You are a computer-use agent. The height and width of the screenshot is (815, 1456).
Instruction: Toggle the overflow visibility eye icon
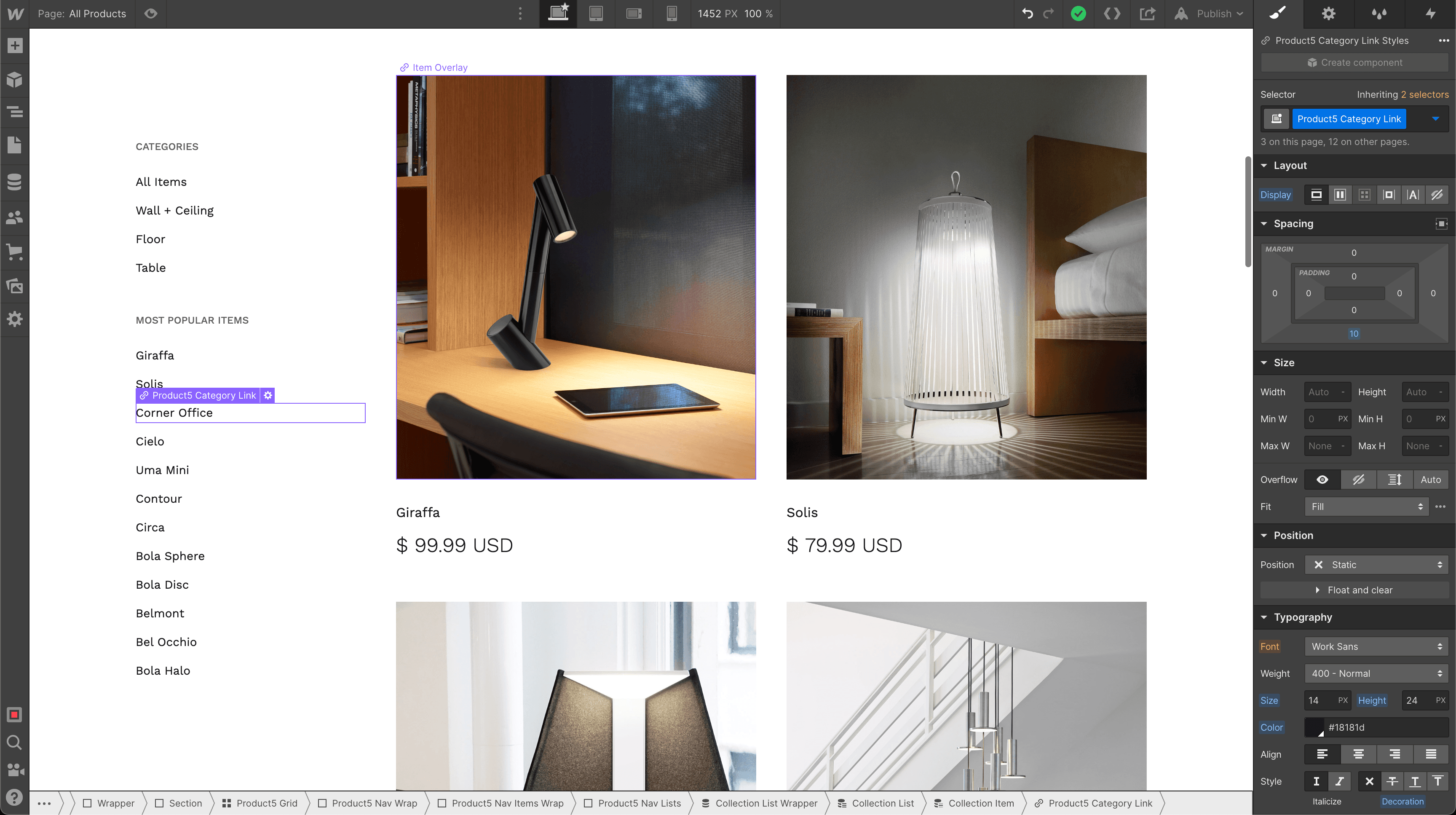[x=1323, y=479]
